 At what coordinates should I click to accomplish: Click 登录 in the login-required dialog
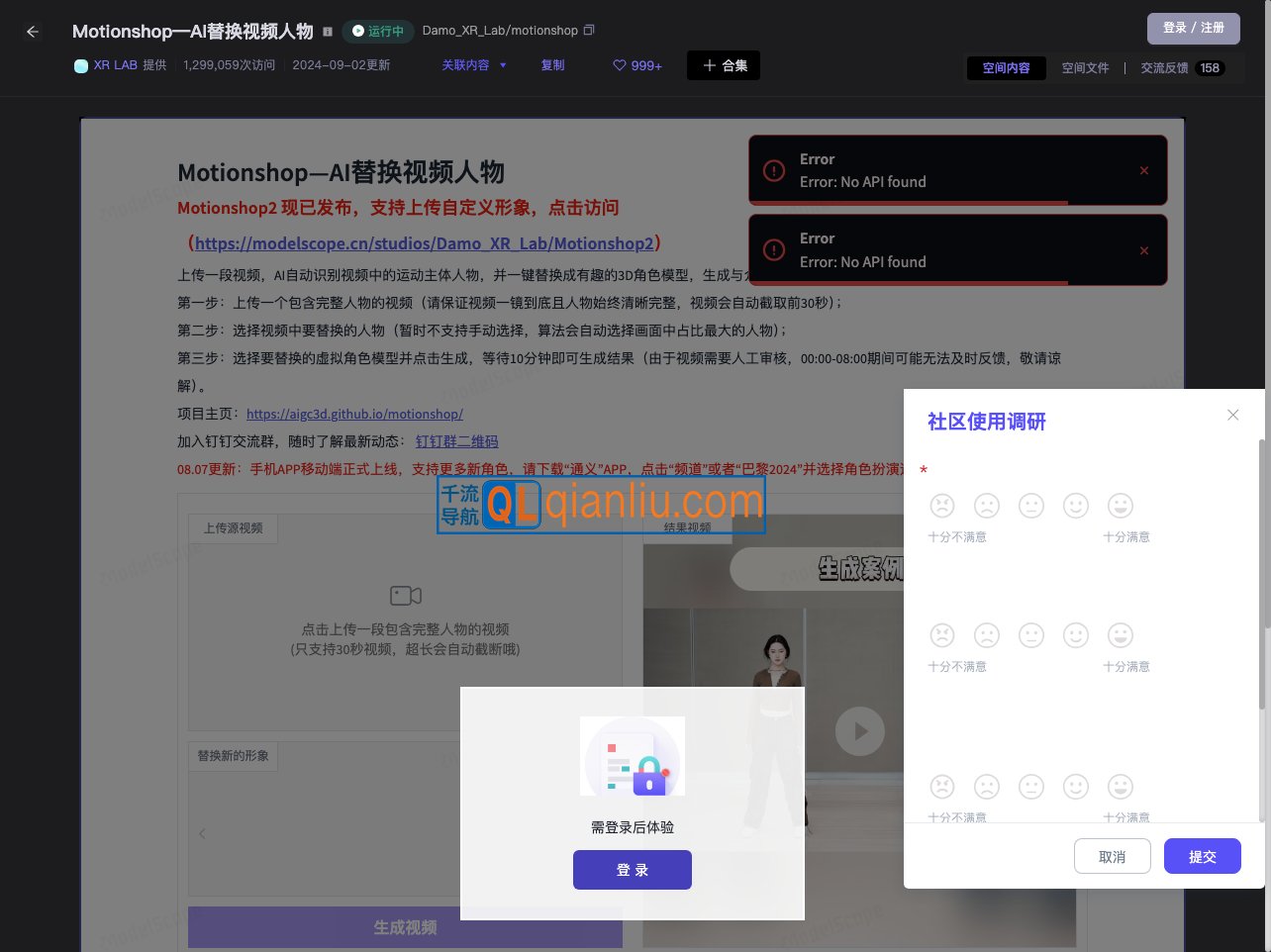click(x=632, y=869)
